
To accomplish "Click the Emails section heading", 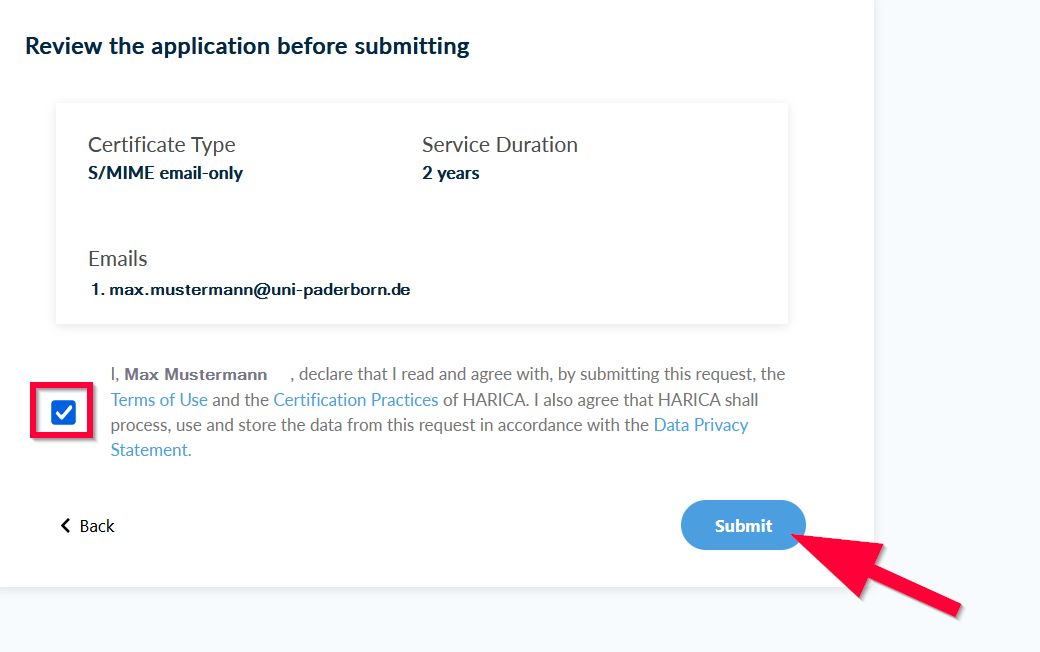I will click(118, 259).
